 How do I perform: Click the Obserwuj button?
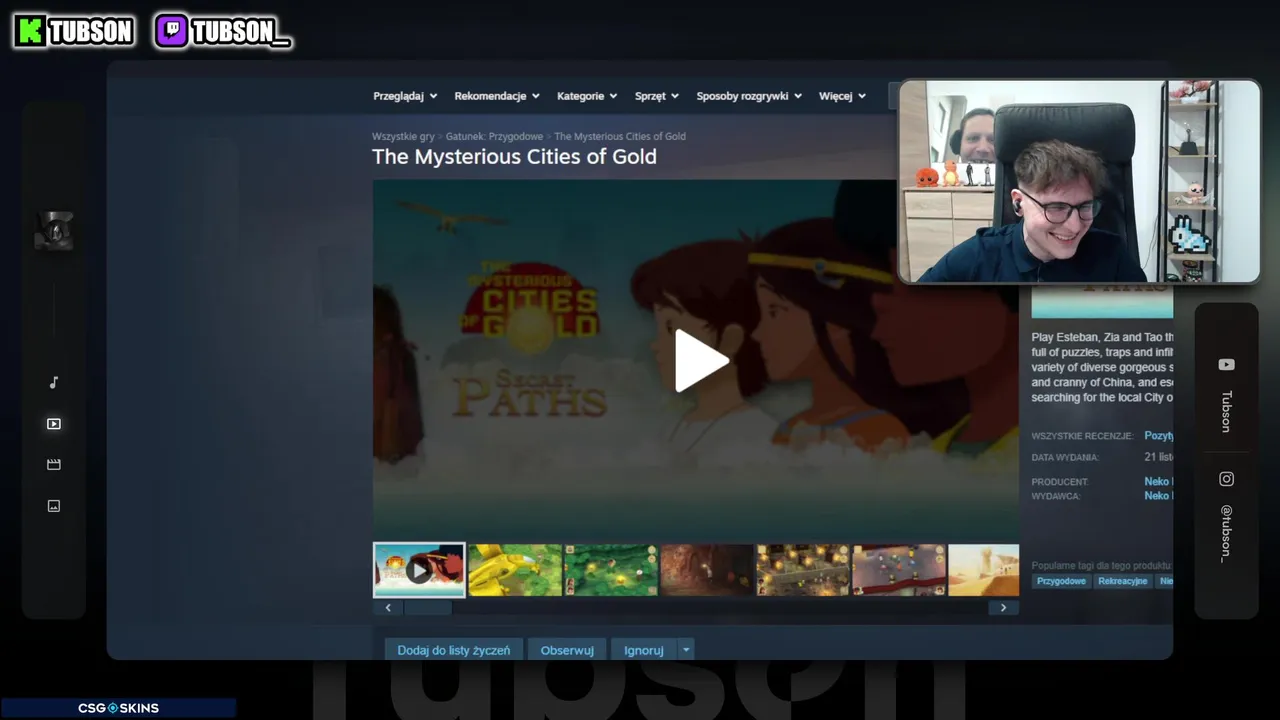[x=567, y=650]
